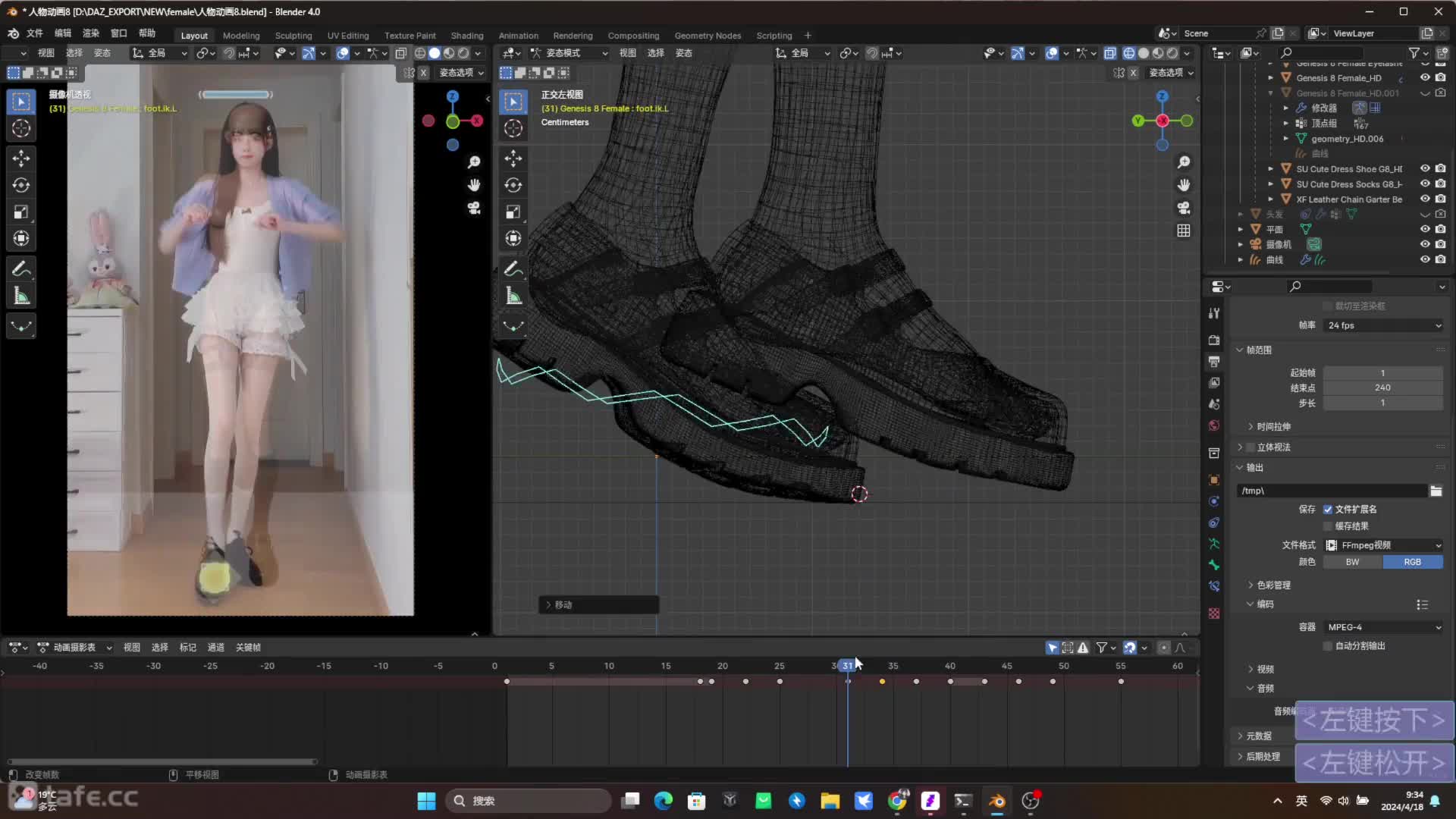Open the Texture properties tab
Viewport: 1456px width, 819px height.
[1214, 613]
